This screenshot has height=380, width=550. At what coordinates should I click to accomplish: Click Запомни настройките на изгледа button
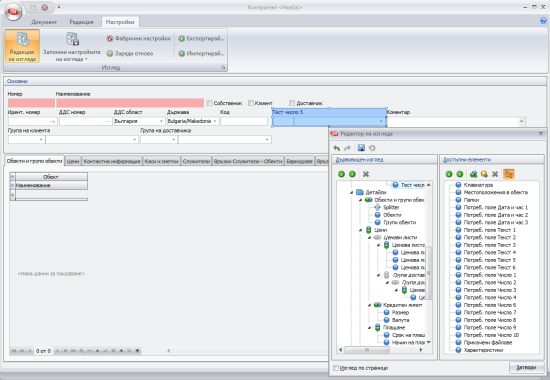coord(72,46)
